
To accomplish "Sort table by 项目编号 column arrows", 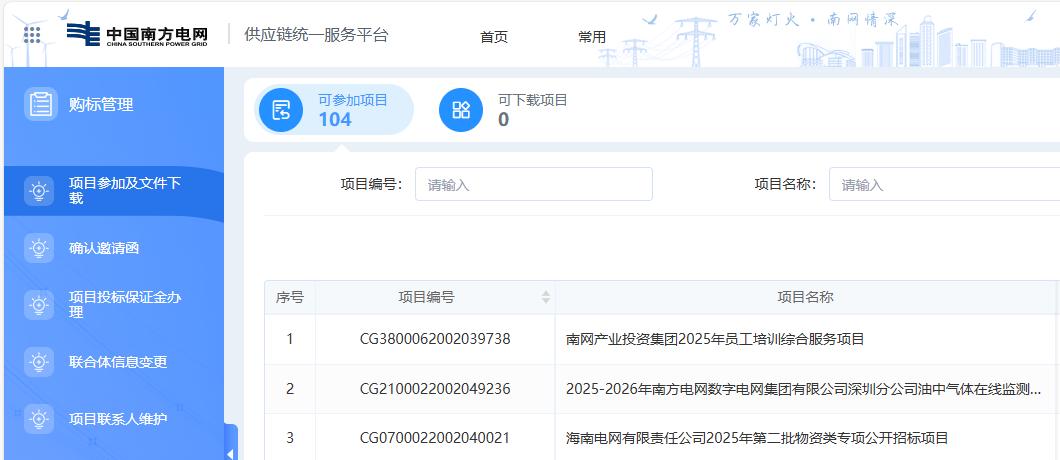I will [546, 297].
